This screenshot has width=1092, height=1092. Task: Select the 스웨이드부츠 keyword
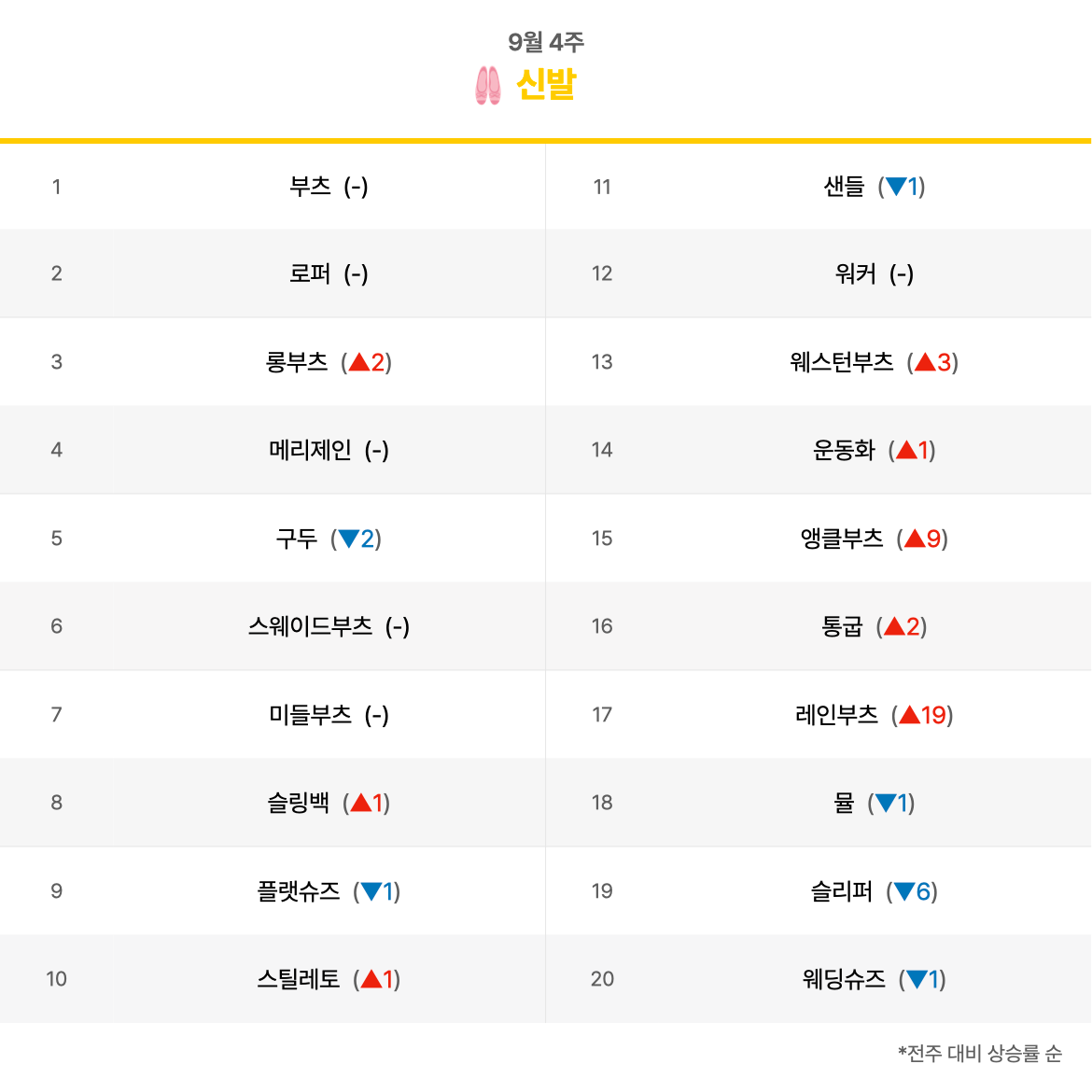coord(311,626)
